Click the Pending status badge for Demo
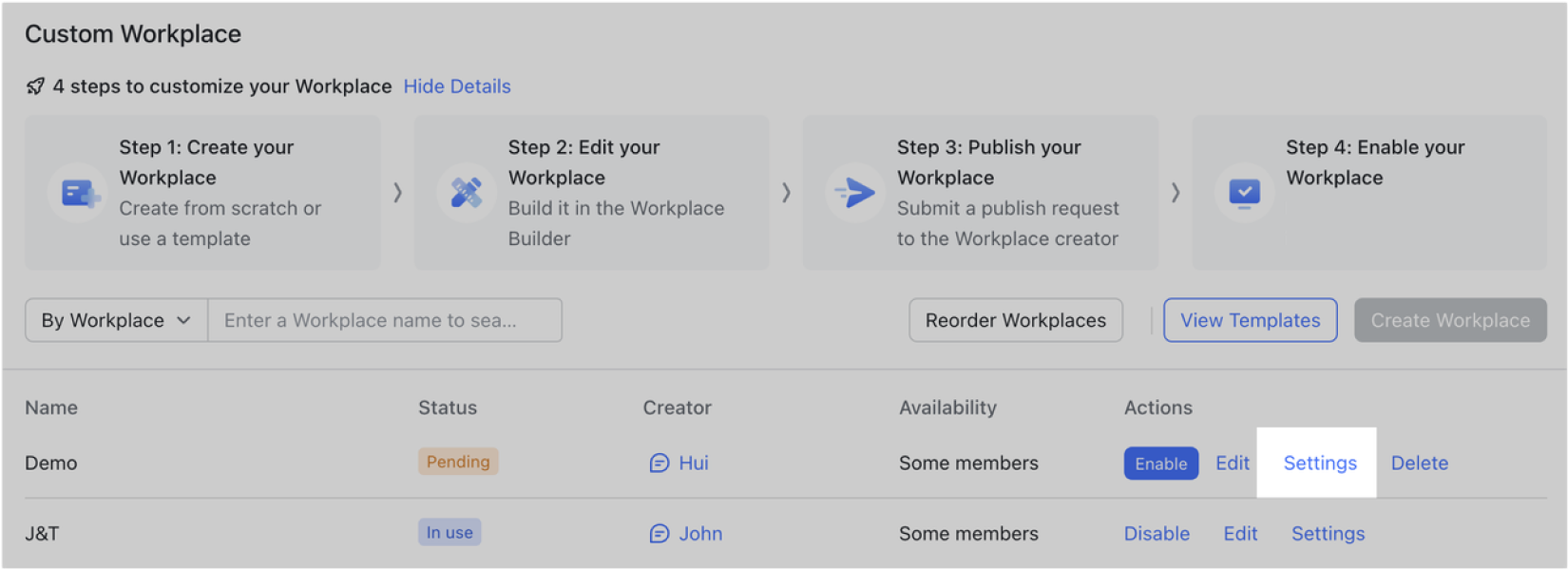This screenshot has height=569, width=1568. click(458, 462)
